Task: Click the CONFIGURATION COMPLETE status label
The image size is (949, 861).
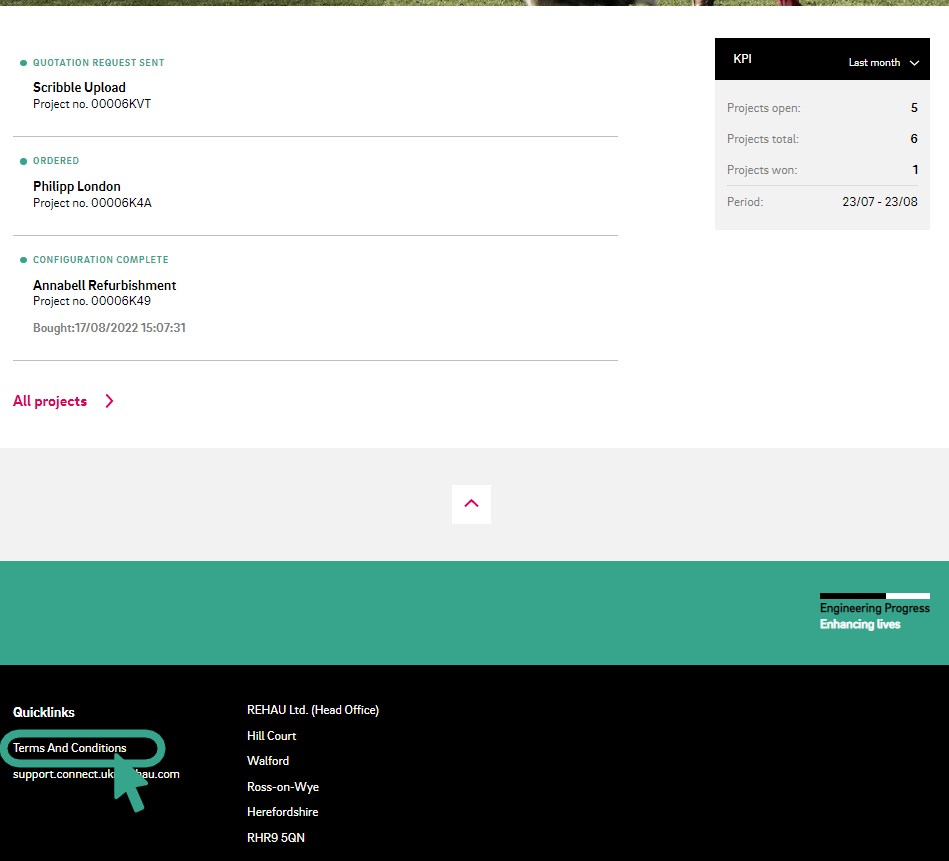Action: [100, 260]
